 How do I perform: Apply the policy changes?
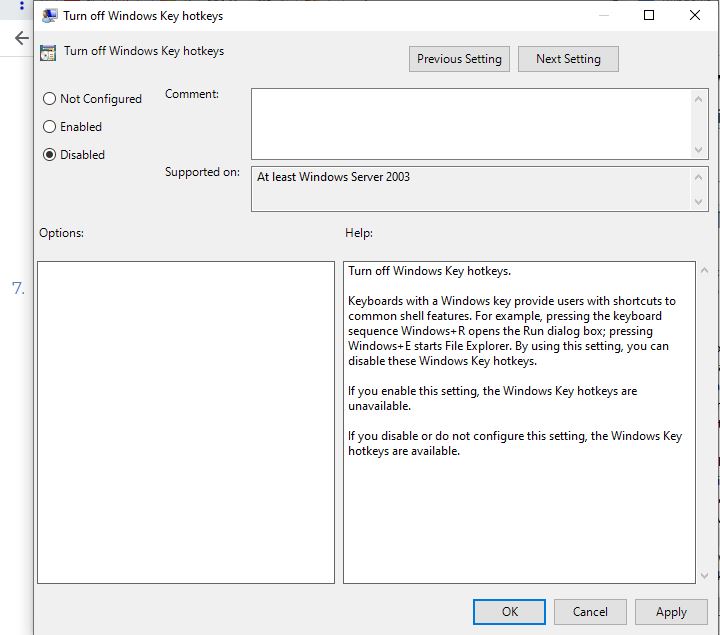pos(671,612)
